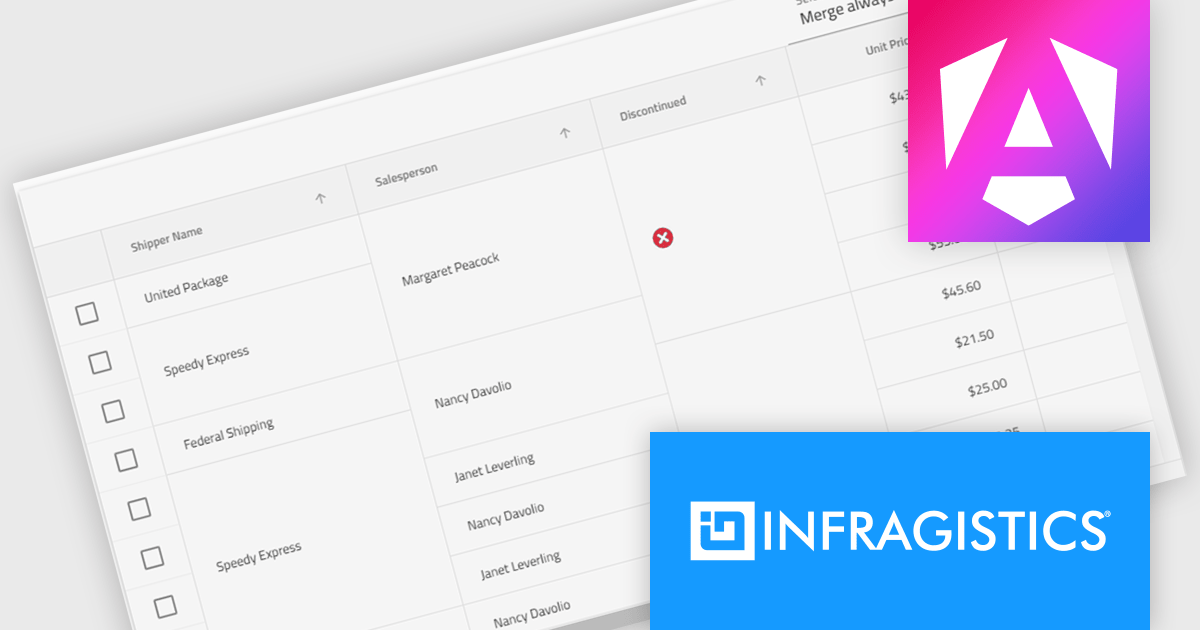Check the bottom-most row selection checkbox

point(165,604)
